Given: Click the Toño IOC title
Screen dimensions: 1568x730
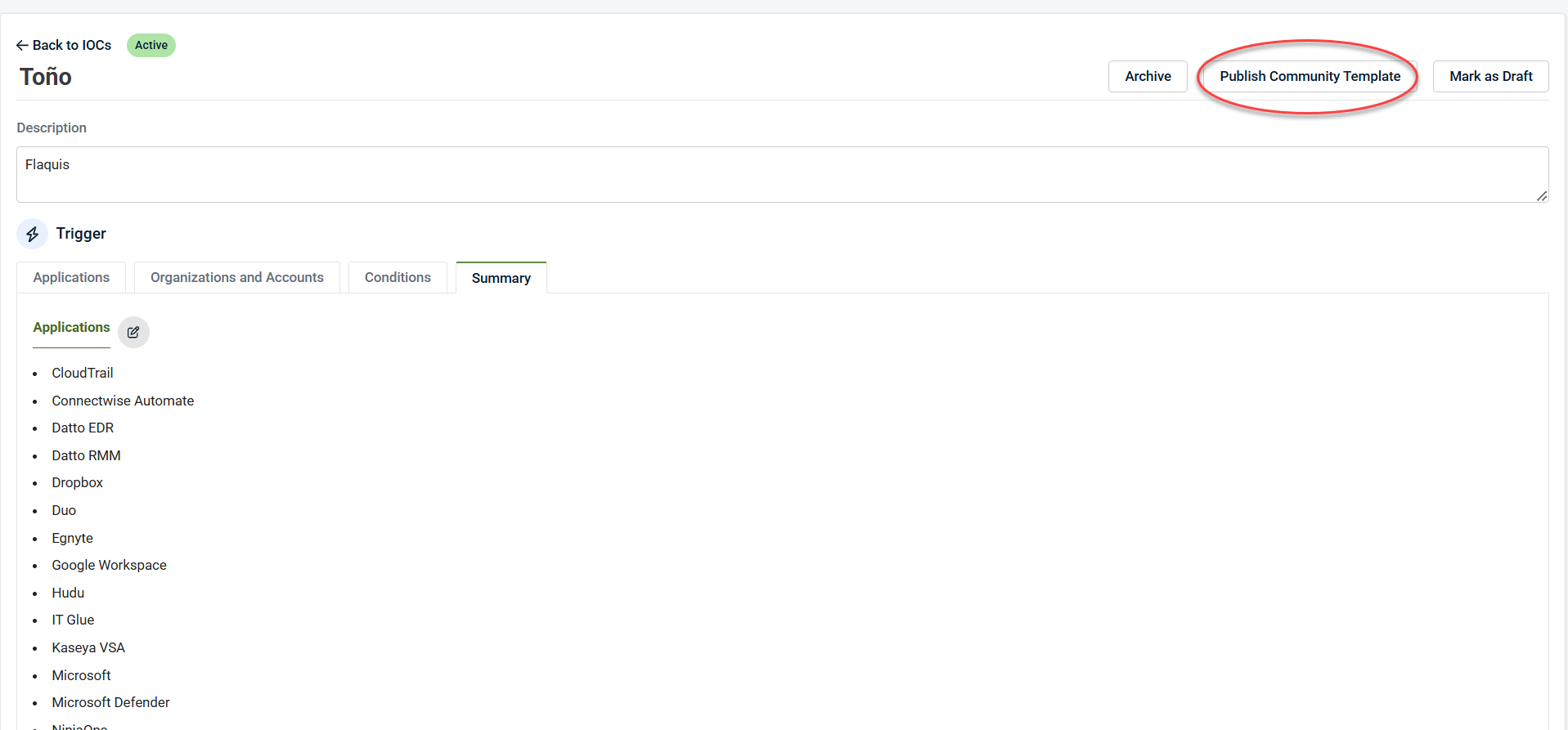Looking at the screenshot, I should 46,77.
